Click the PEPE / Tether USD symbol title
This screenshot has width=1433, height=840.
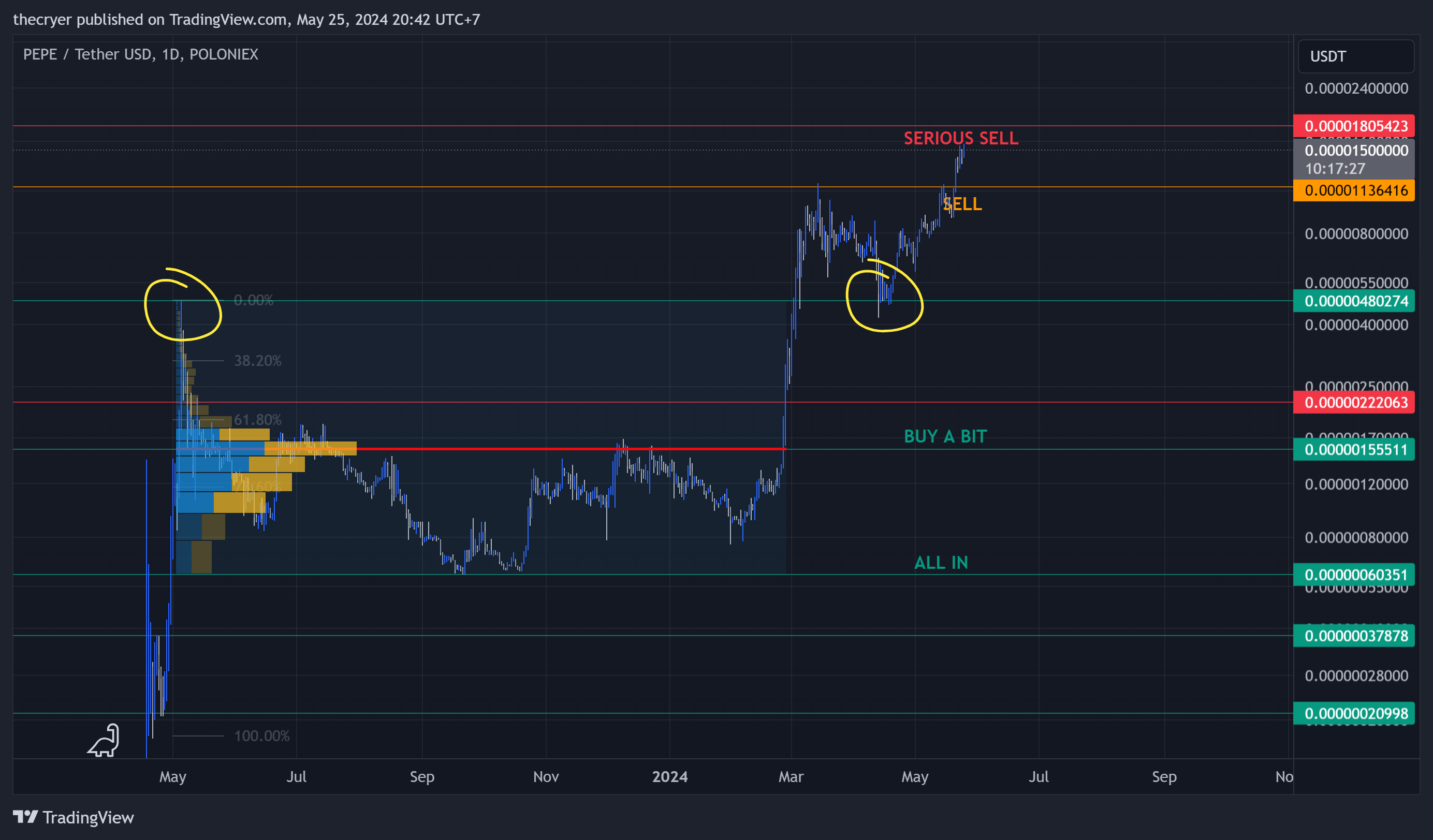click(x=140, y=54)
